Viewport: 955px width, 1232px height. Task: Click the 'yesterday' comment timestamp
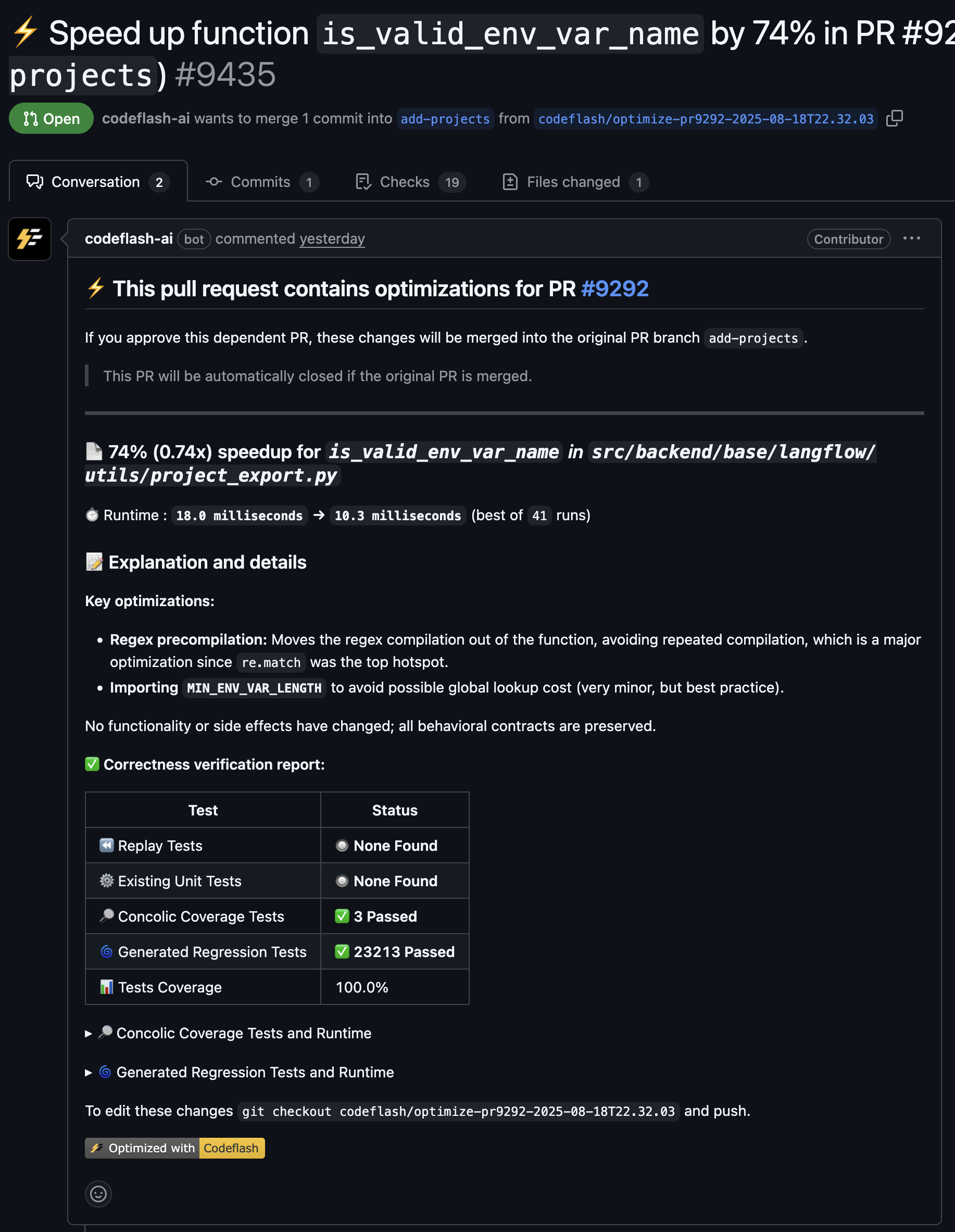point(332,238)
